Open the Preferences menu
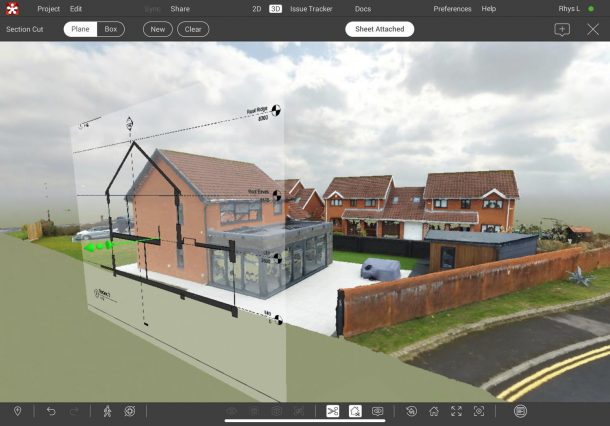610x426 pixels. (452, 8)
